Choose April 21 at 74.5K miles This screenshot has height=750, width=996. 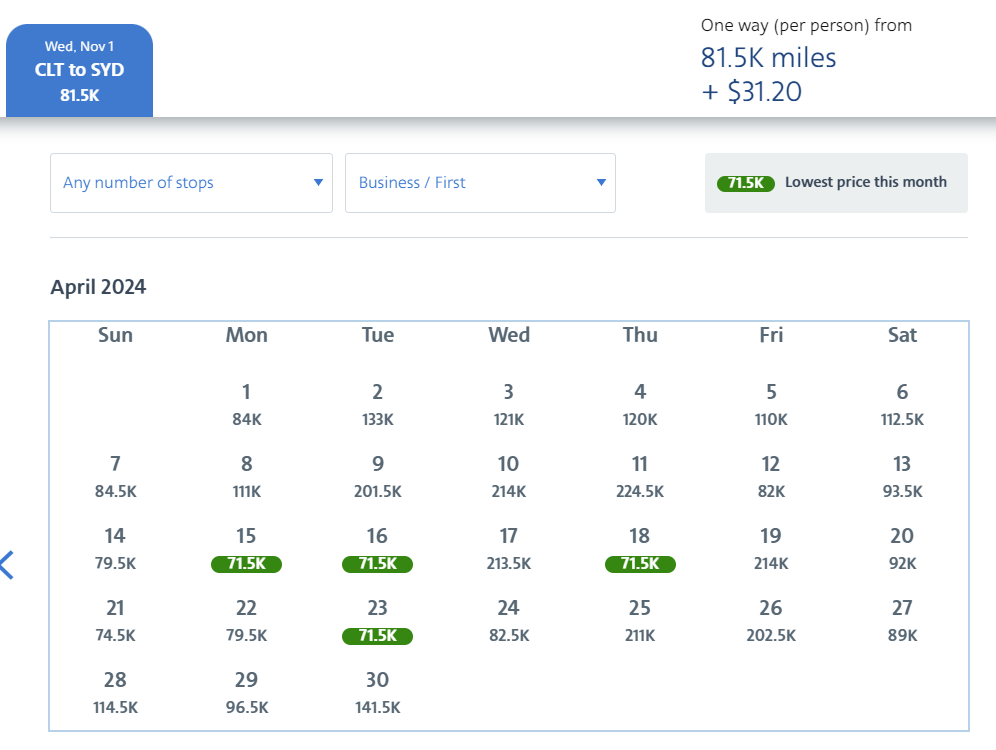(115, 621)
